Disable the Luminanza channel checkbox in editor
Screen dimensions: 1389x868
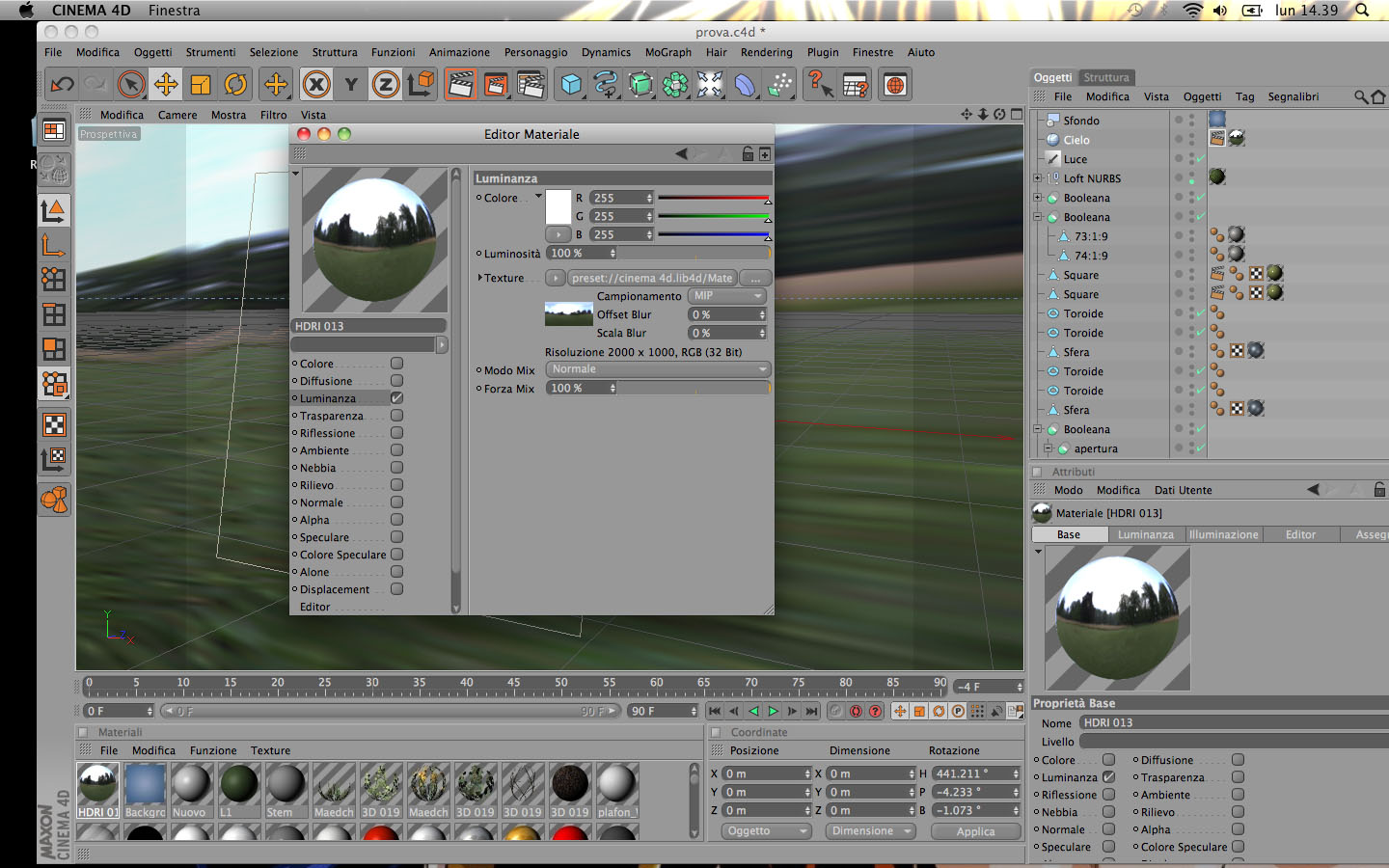click(x=396, y=398)
